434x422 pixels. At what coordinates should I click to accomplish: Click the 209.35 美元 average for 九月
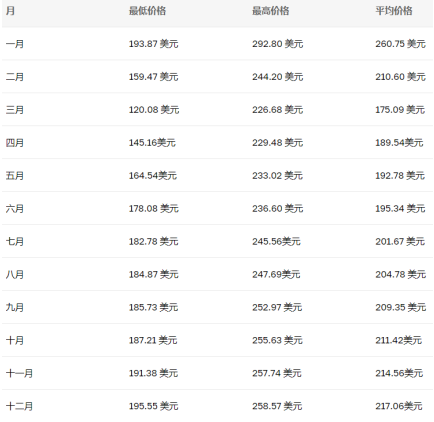401,307
